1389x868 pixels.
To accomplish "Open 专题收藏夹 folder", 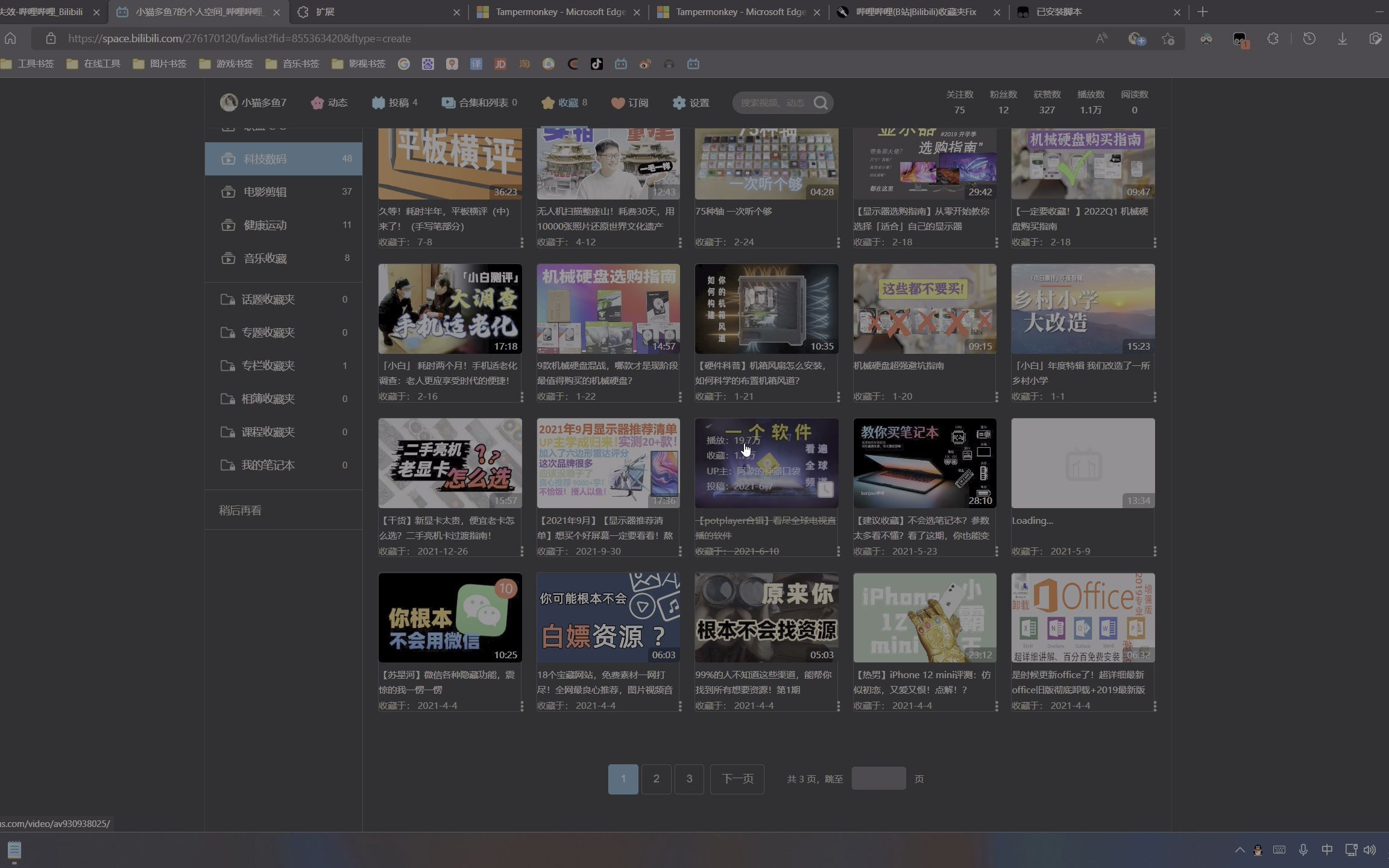I will 283,333.
